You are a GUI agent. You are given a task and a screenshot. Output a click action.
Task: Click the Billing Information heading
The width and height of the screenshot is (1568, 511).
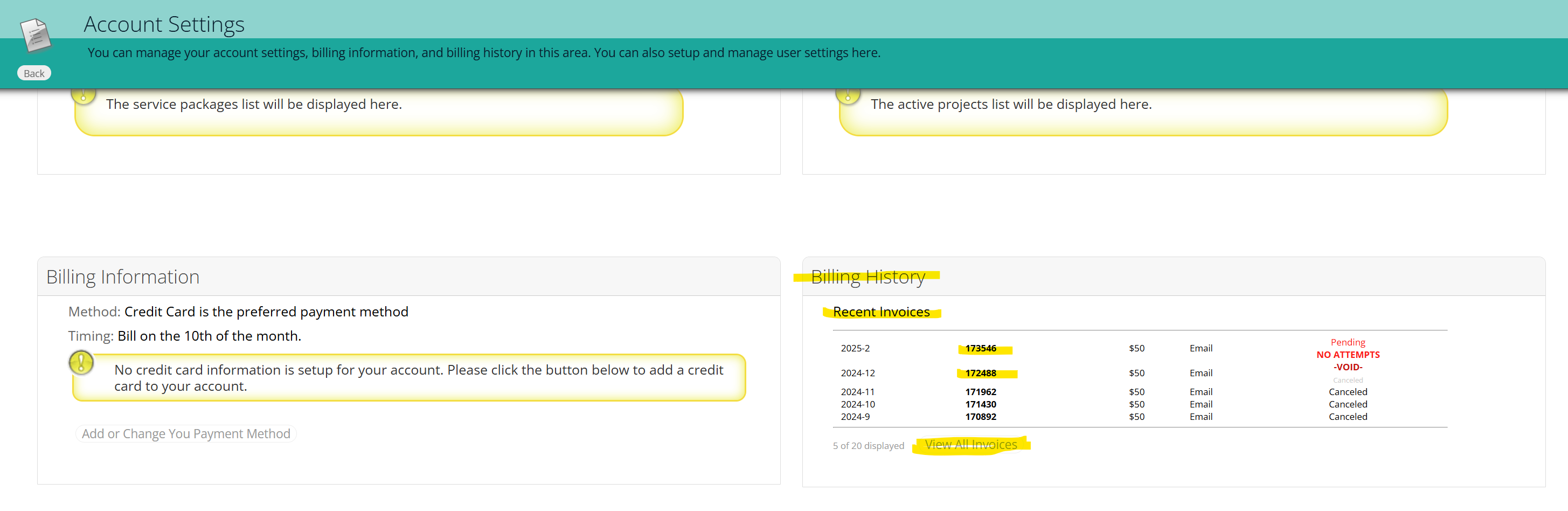coord(123,277)
